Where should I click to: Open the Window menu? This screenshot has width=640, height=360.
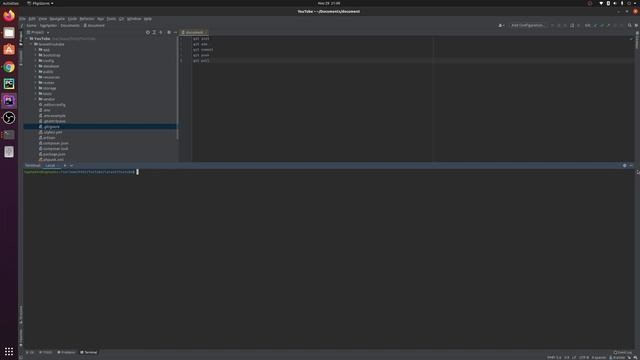(x=134, y=19)
